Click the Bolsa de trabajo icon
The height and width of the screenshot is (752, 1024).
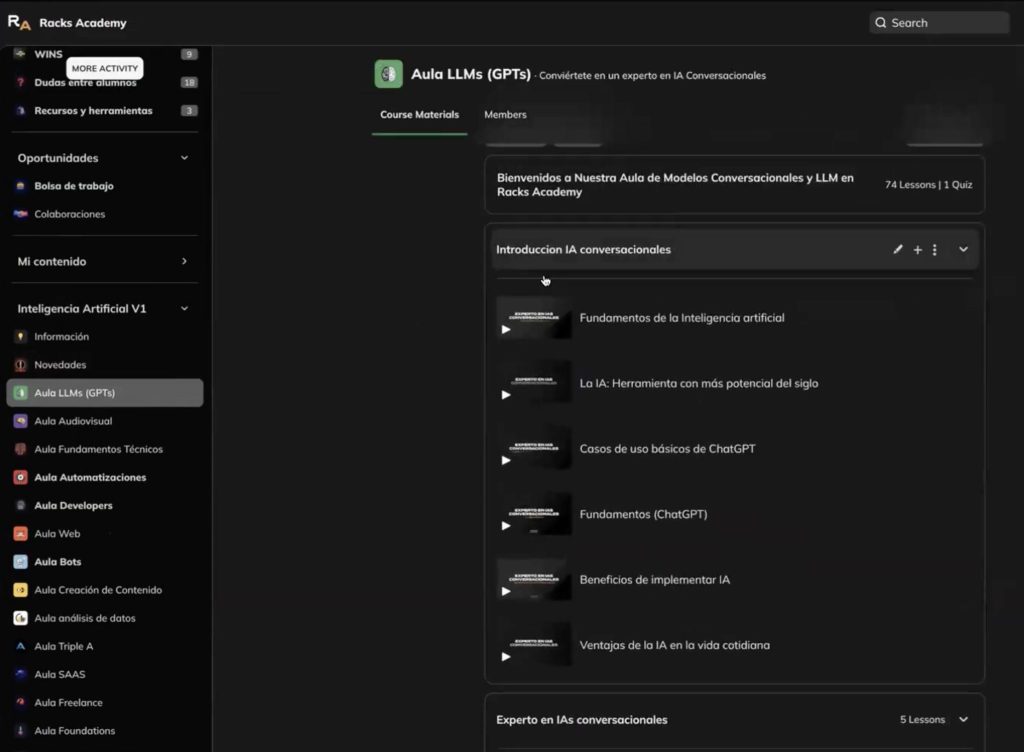coord(20,186)
